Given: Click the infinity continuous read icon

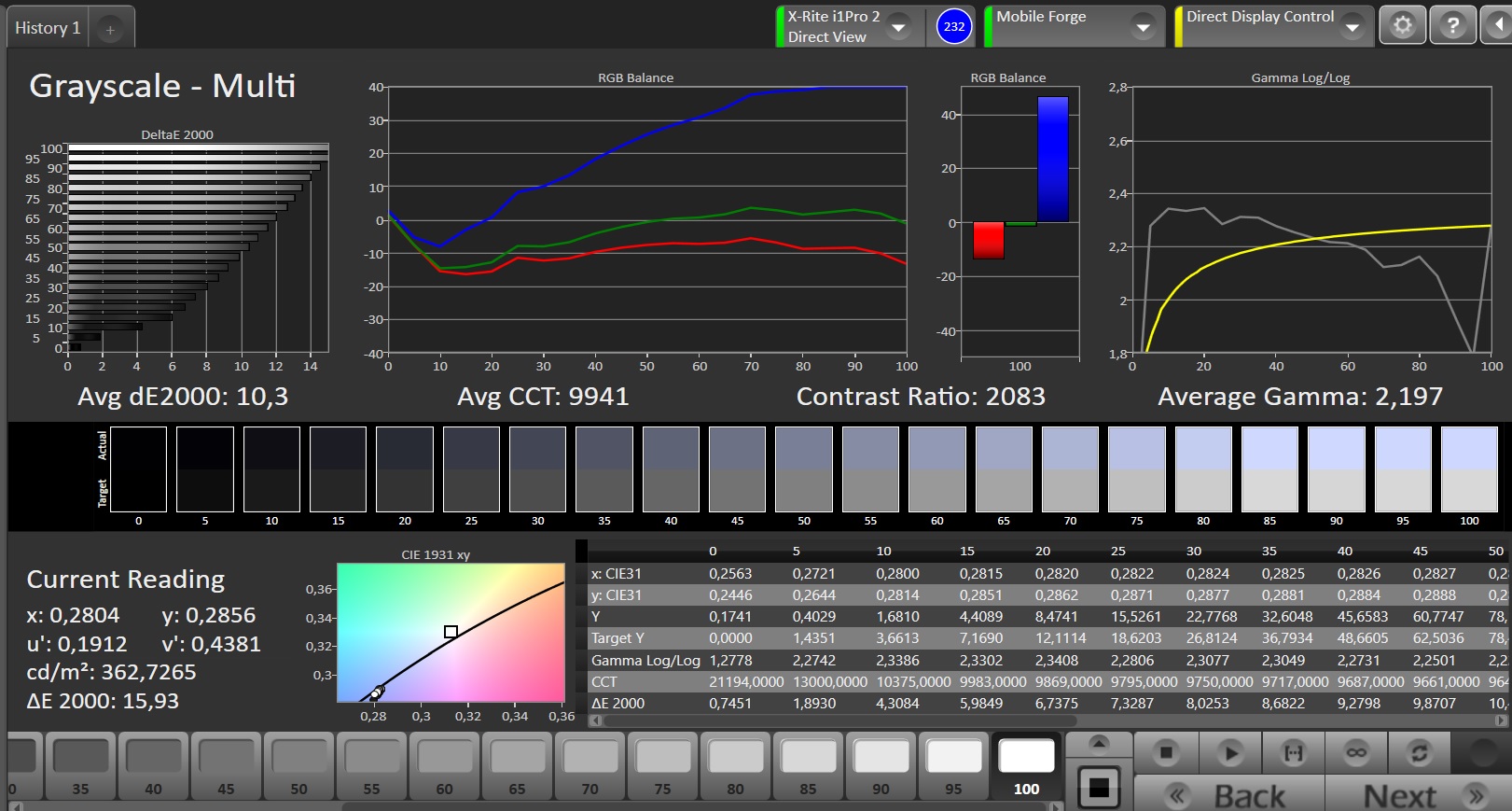Looking at the screenshot, I should click(1356, 752).
